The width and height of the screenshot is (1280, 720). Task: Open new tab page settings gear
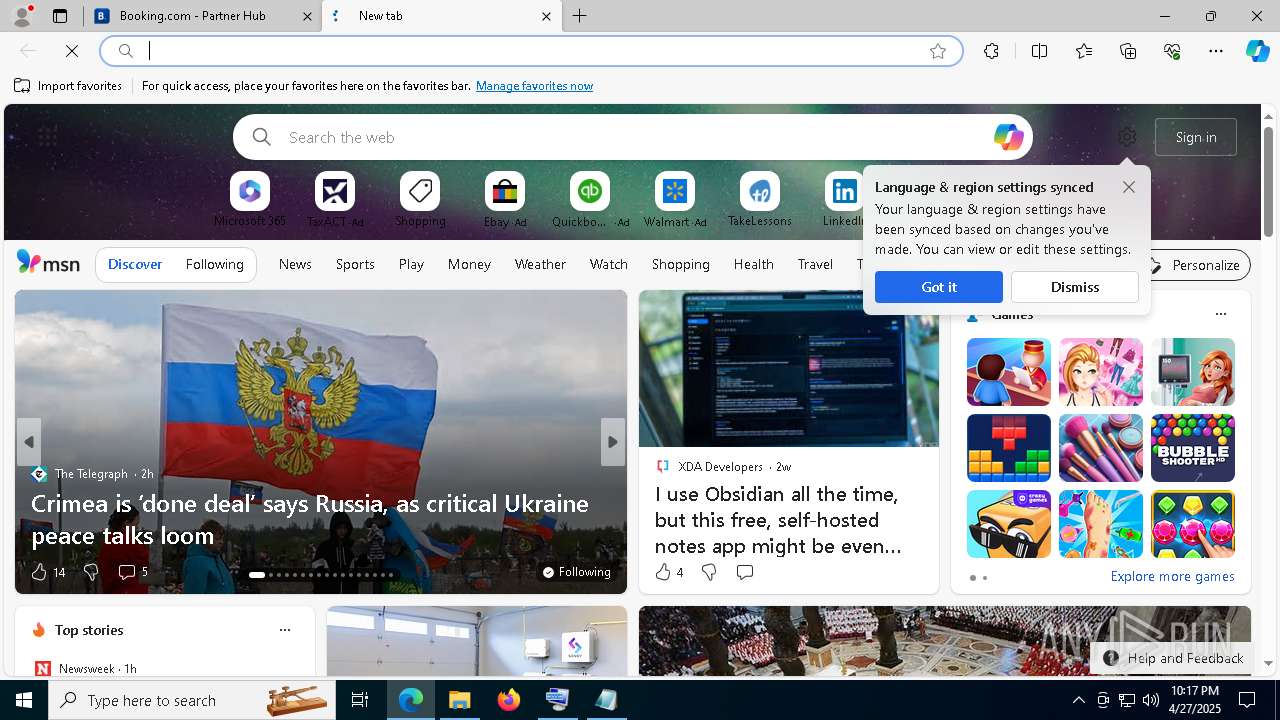pyautogui.click(x=1127, y=137)
